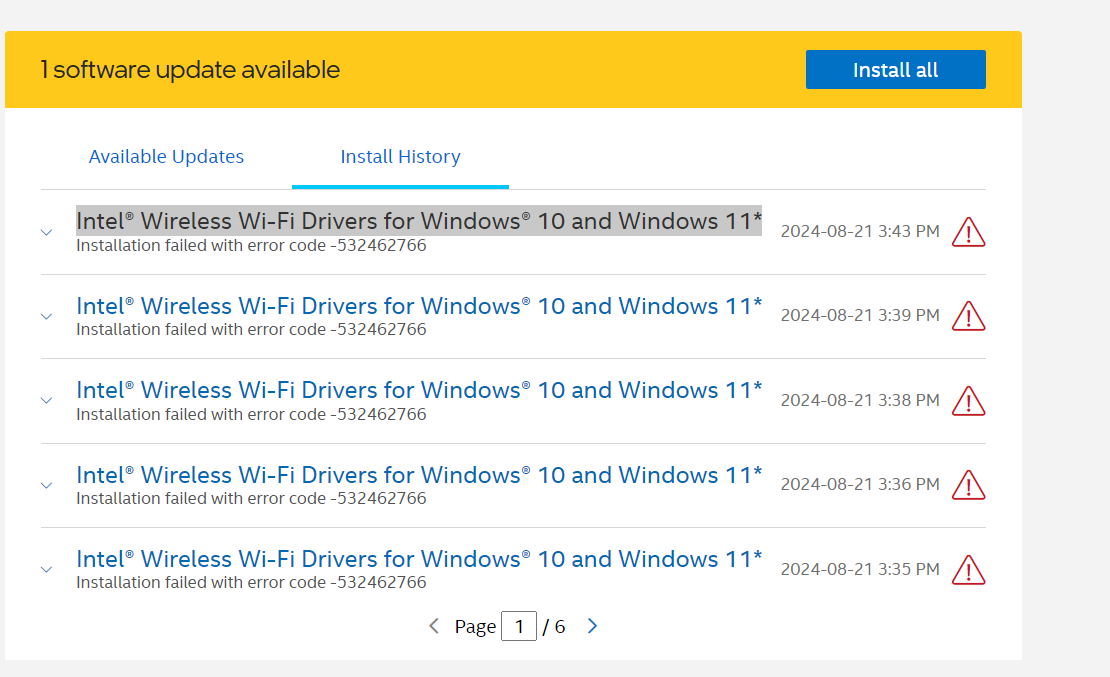Image resolution: width=1110 pixels, height=677 pixels.
Task: Open Wi-Fi Drivers link dated 3:36 PM
Action: (x=418, y=474)
